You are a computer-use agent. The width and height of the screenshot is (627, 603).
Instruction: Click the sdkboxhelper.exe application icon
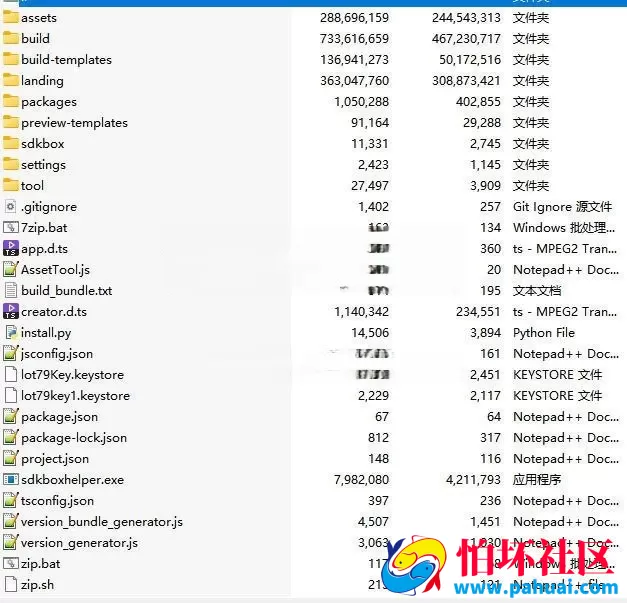click(x=11, y=479)
